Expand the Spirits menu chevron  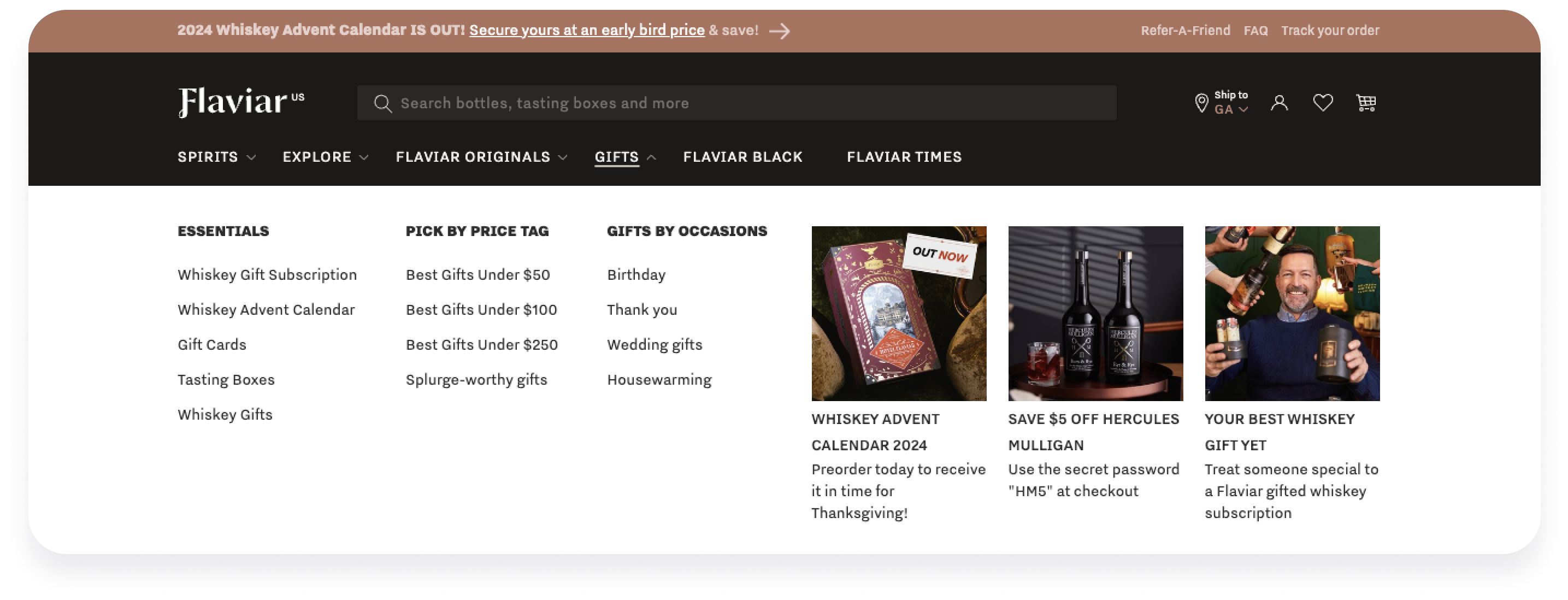251,157
